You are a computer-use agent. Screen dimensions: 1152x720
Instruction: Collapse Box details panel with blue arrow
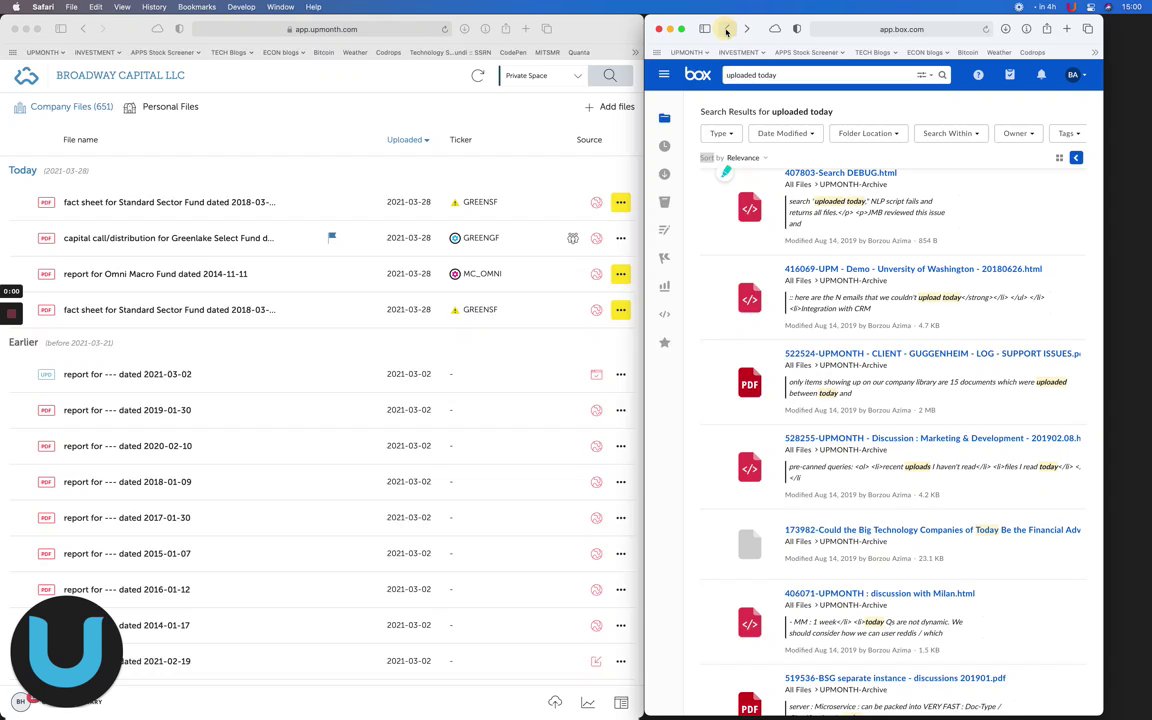1076,158
